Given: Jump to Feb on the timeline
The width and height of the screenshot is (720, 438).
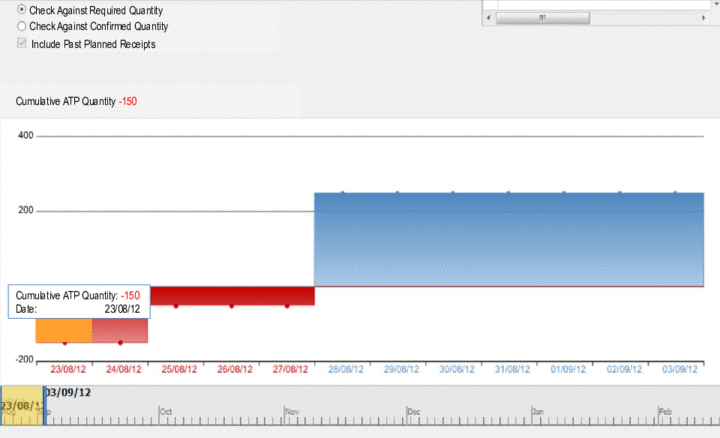Looking at the screenshot, I should click(665, 411).
